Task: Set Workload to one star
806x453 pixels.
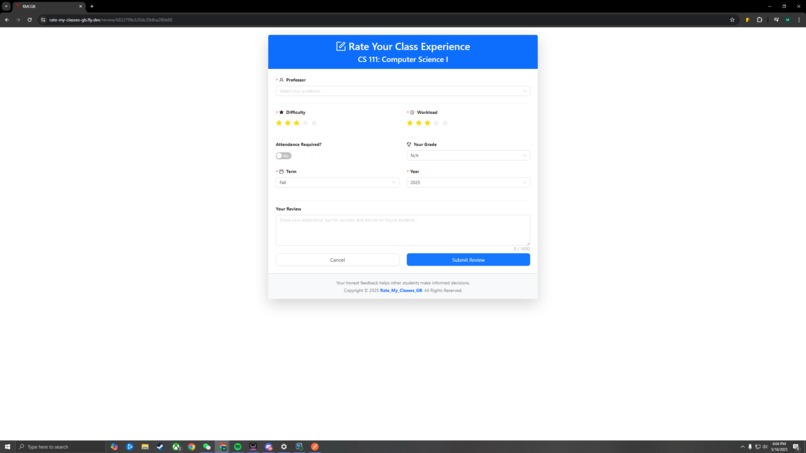Action: click(x=410, y=123)
